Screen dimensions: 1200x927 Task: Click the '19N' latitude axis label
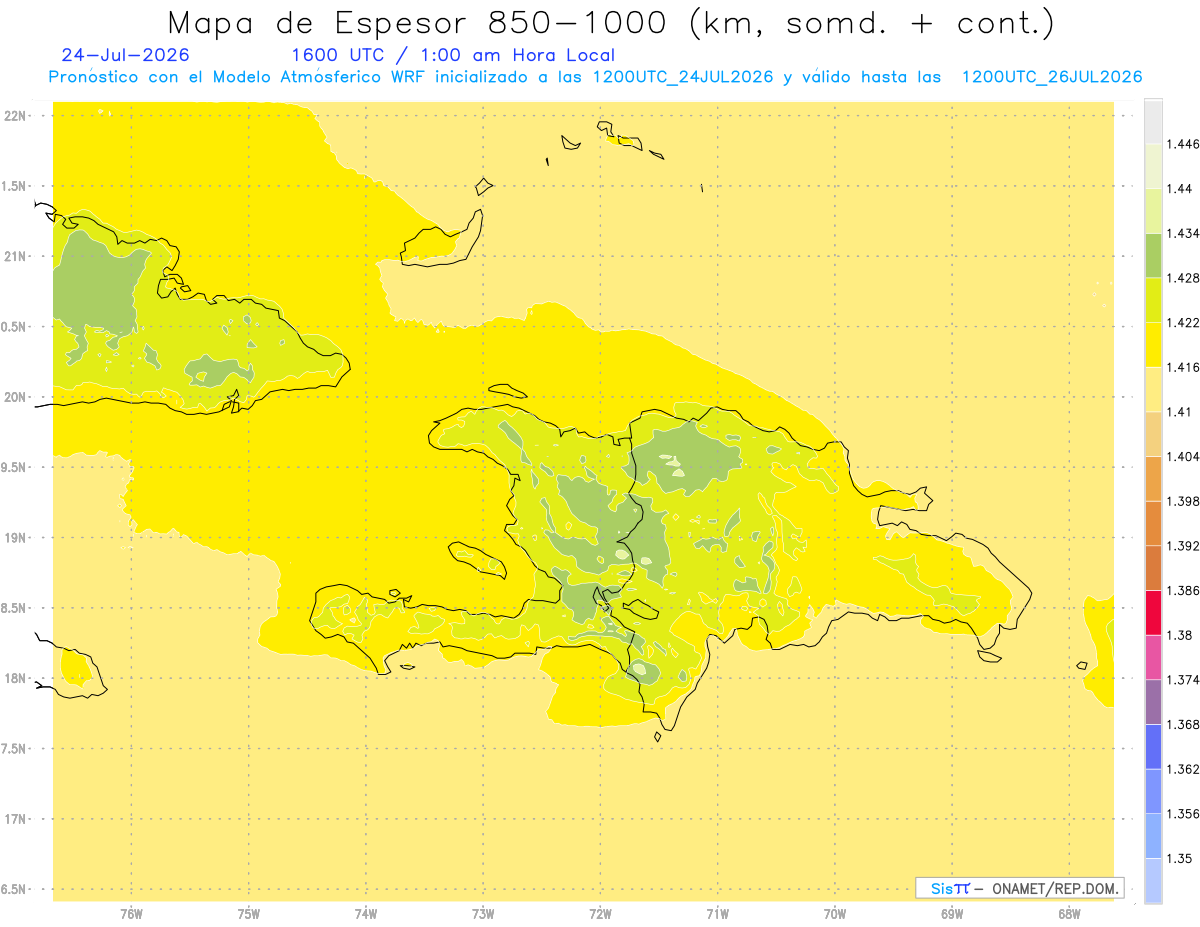[x=17, y=537]
